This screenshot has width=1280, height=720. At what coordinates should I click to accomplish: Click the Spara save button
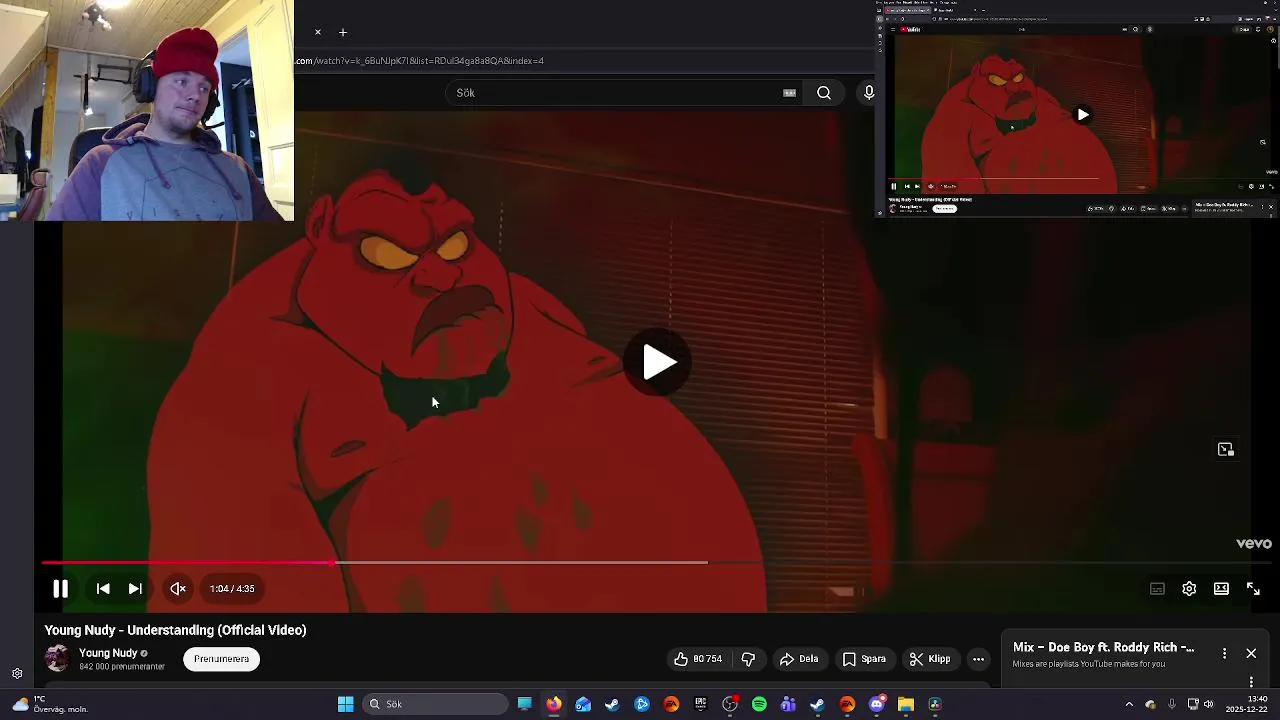[x=864, y=659]
